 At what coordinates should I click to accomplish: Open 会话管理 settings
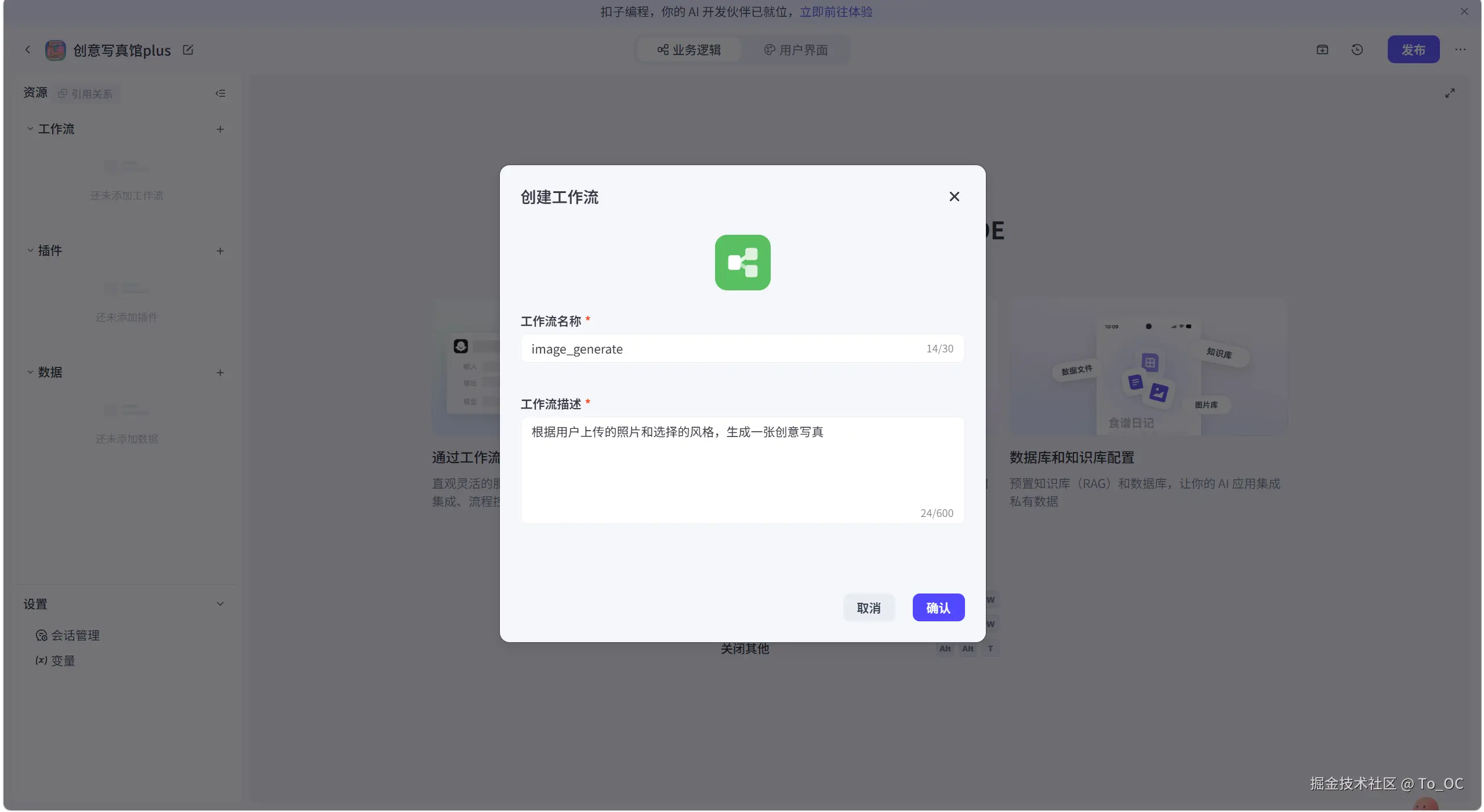[68, 635]
